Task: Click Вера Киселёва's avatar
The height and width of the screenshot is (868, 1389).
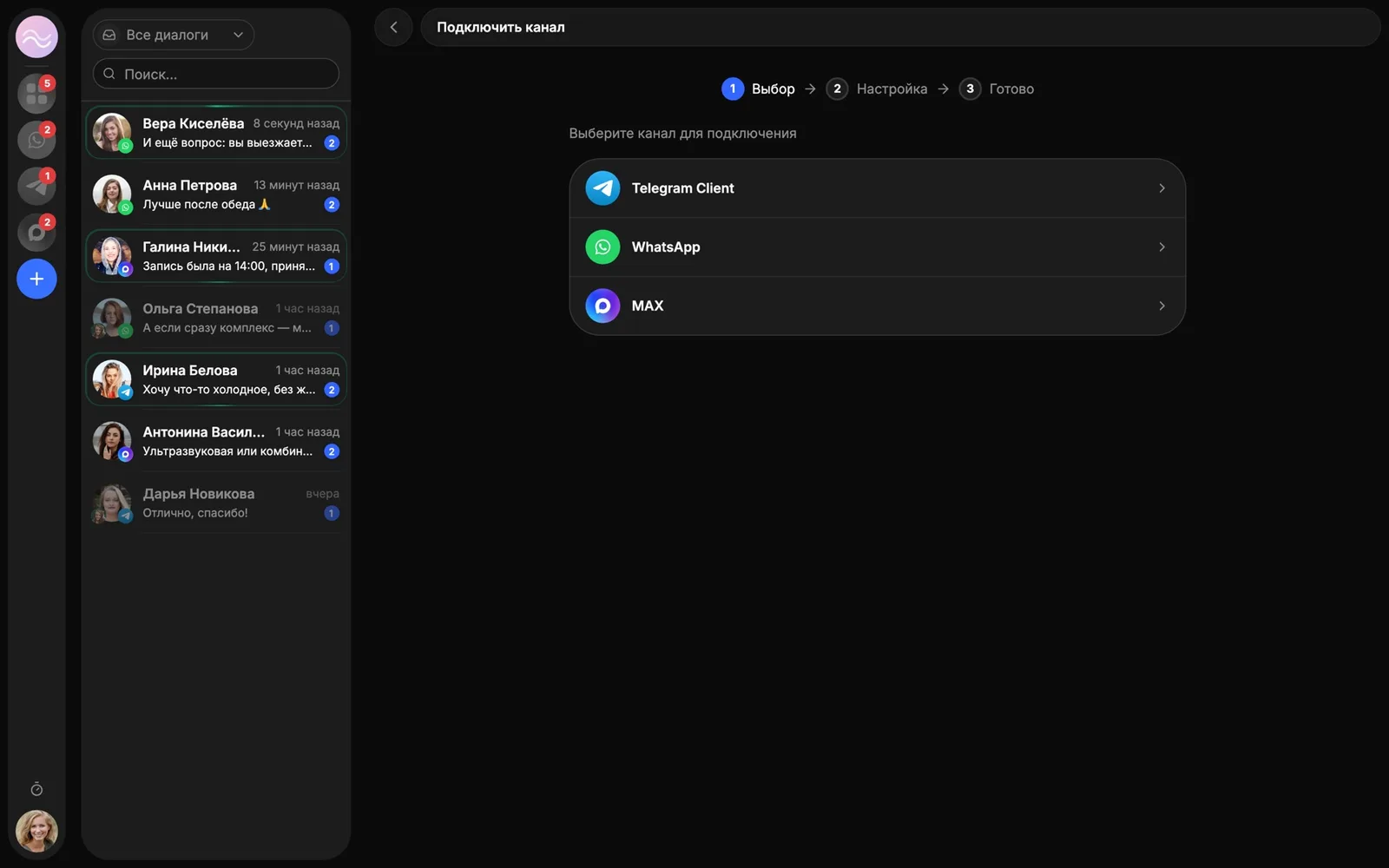Action: 112,133
